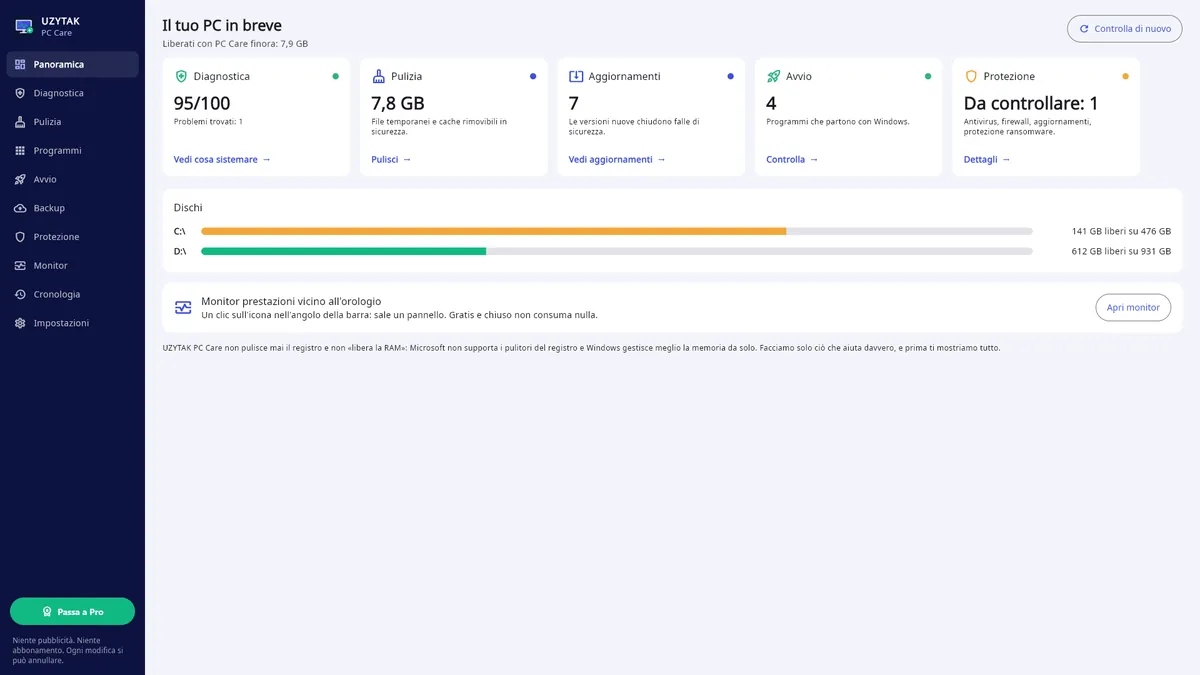Click the Liberati con PC Care finora text
Viewport: 1200px width, 675px height.
pyautogui.click(x=235, y=44)
